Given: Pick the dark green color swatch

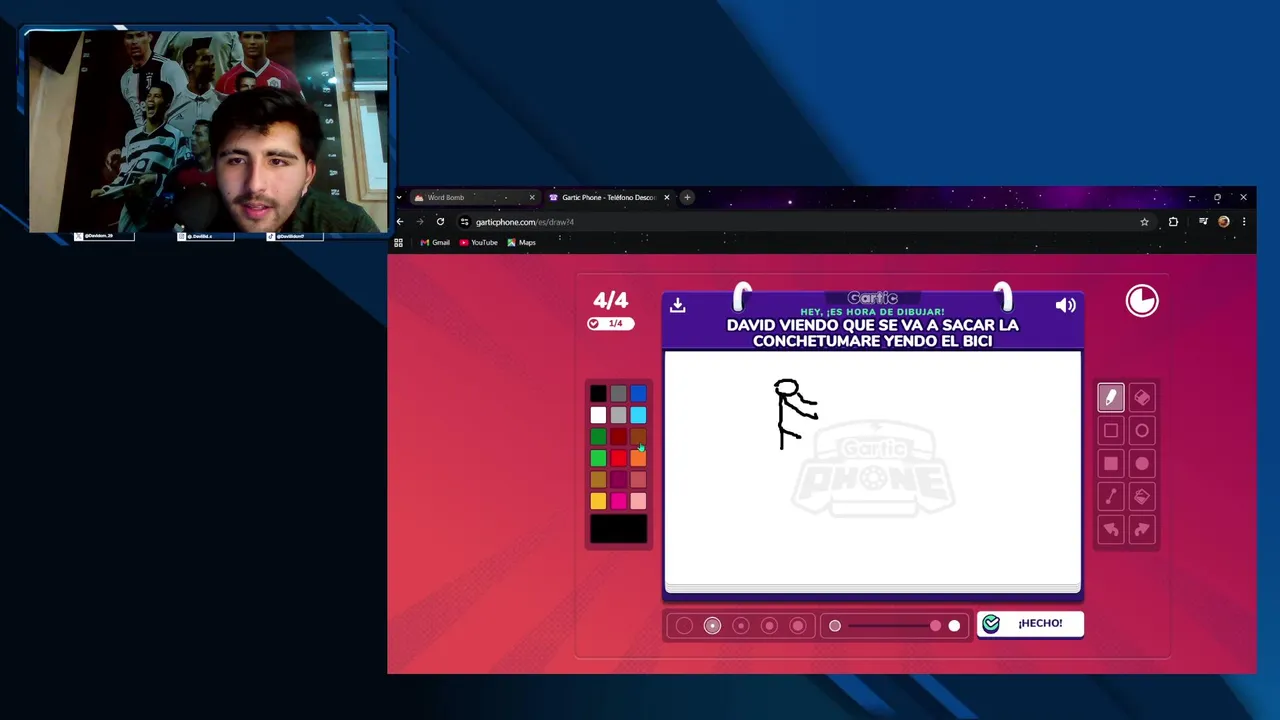Looking at the screenshot, I should 598,437.
